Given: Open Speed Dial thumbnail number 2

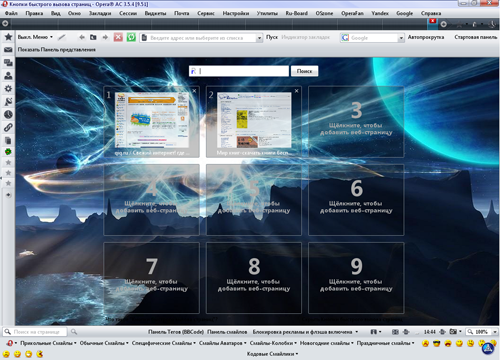Looking at the screenshot, I should tap(254, 122).
